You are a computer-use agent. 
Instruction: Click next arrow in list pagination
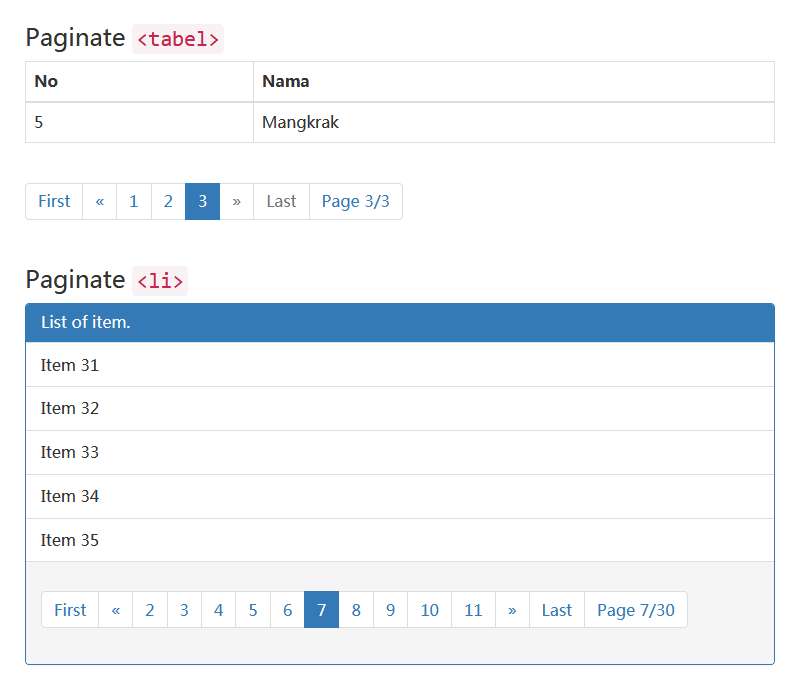click(512, 610)
